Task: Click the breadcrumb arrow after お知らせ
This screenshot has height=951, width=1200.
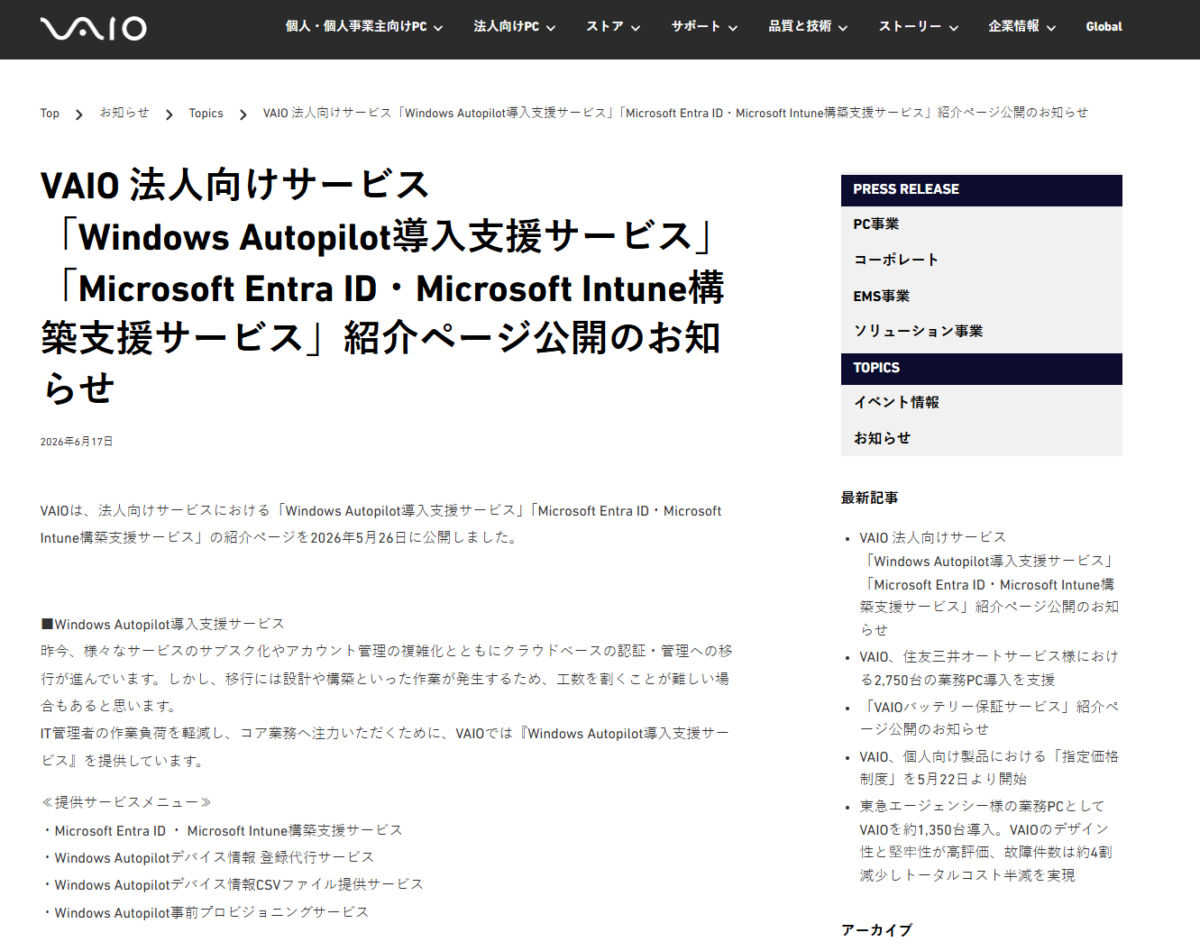Action: click(169, 114)
